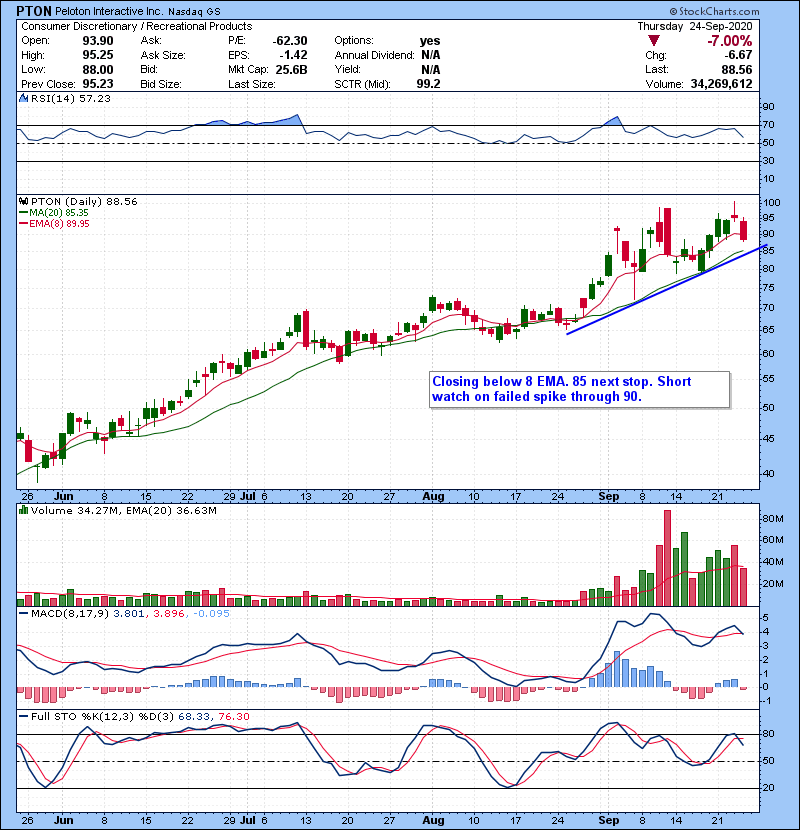Click the Chg value -6.67
The width and height of the screenshot is (800, 830).
[738, 55]
